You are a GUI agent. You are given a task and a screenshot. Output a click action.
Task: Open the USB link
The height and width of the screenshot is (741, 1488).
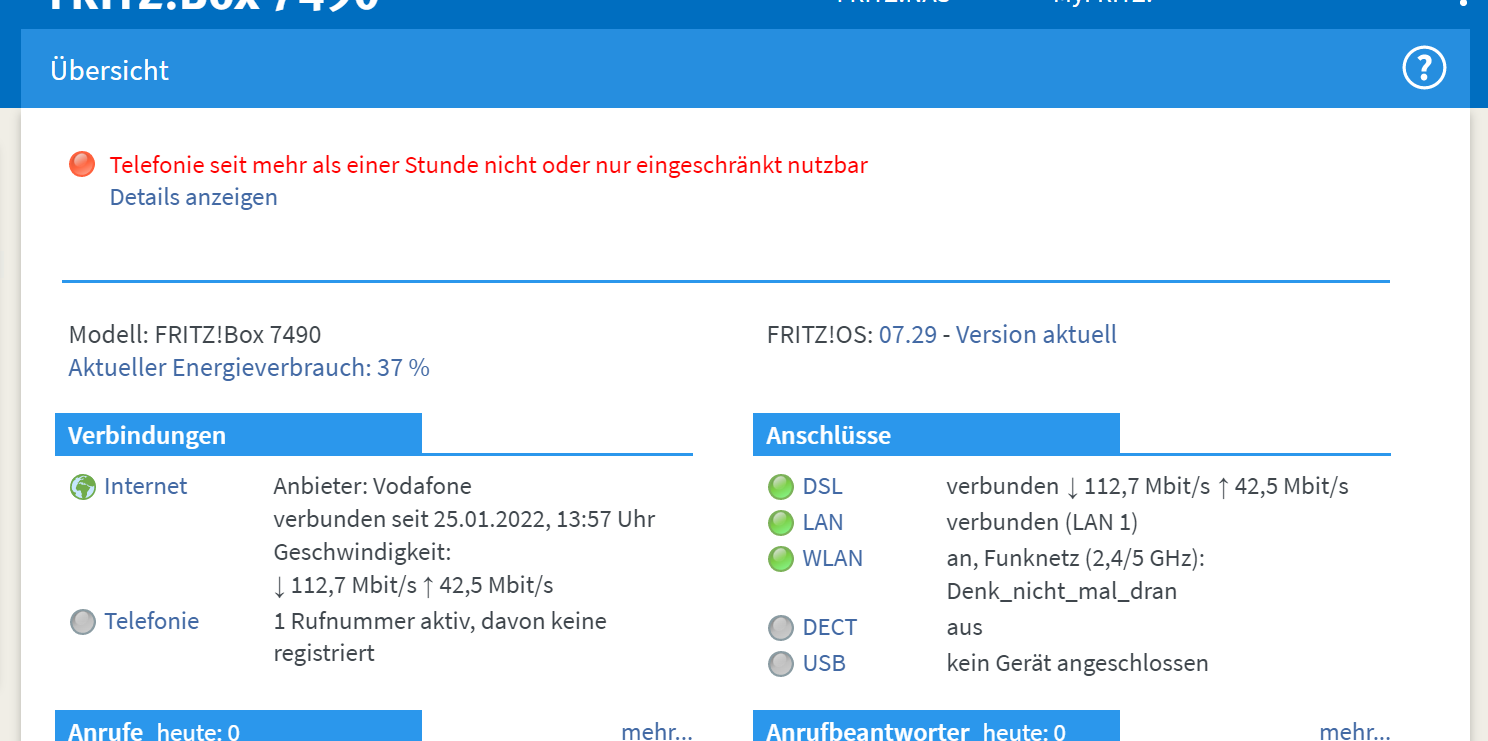point(823,663)
